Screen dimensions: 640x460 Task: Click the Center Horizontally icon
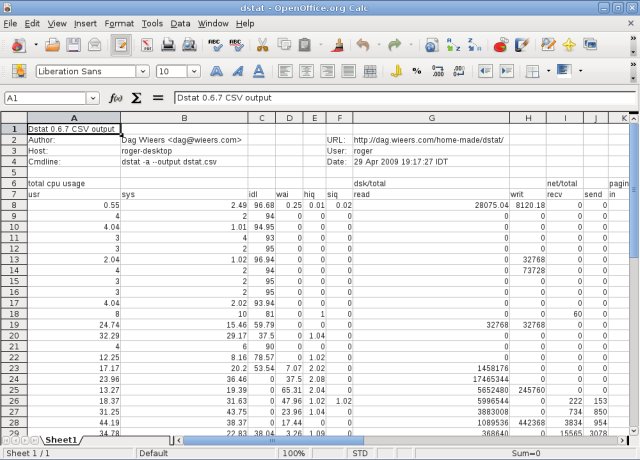coord(307,71)
